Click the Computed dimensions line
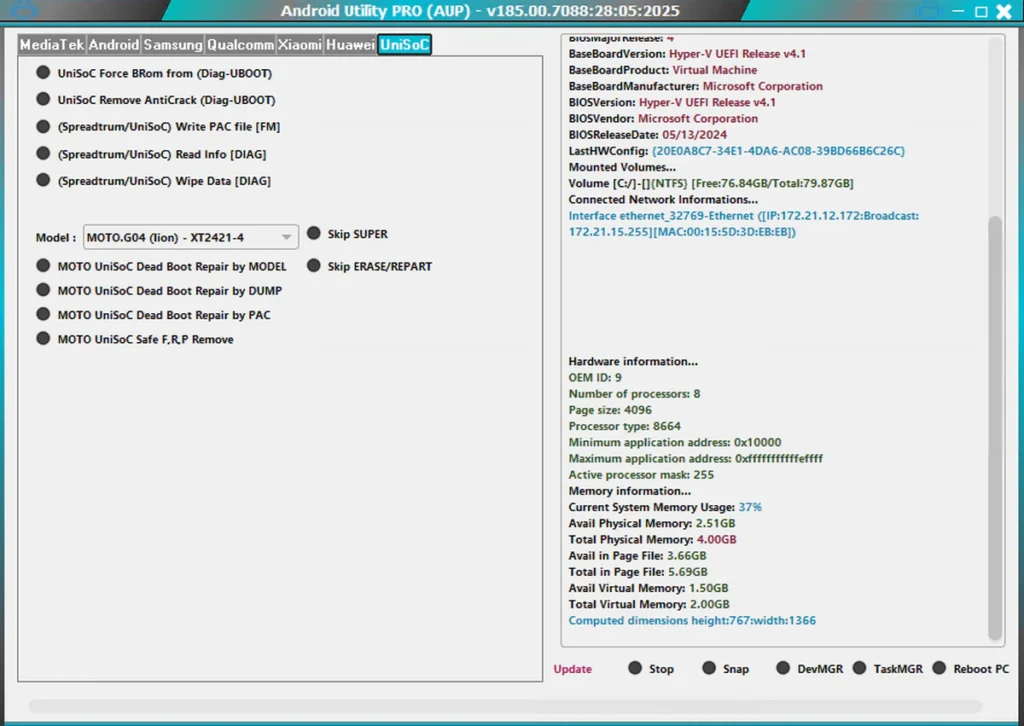1024x726 pixels. [692, 620]
